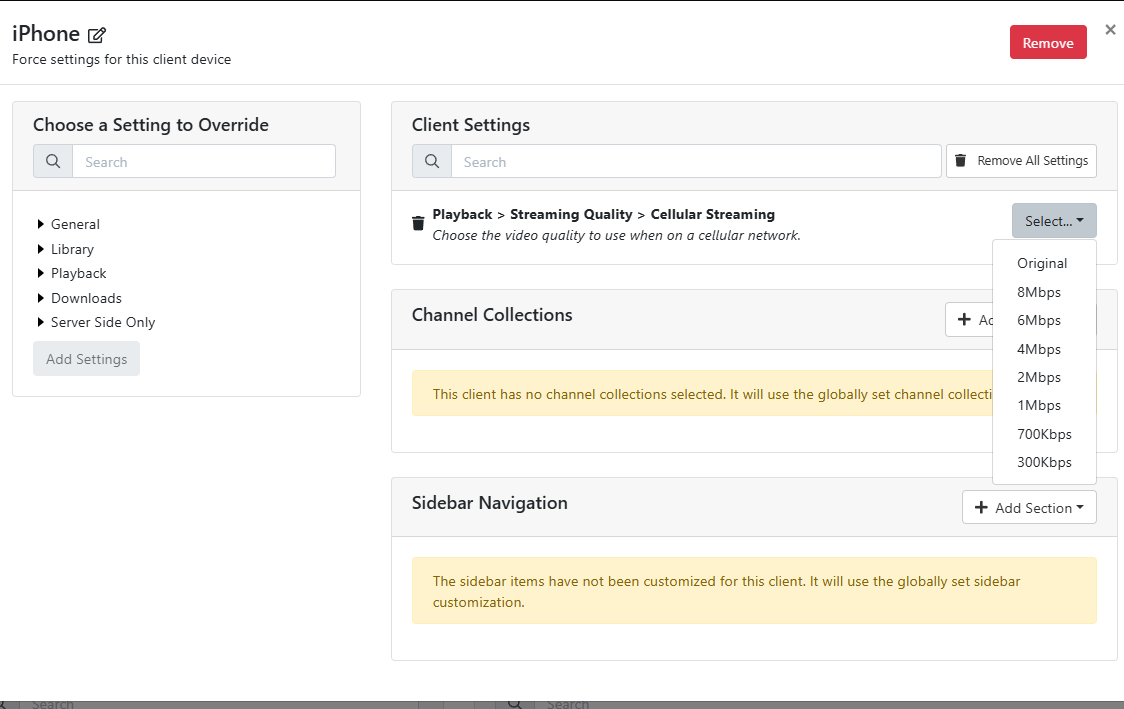
Task: Focus the Client Settings search field
Action: pos(695,162)
